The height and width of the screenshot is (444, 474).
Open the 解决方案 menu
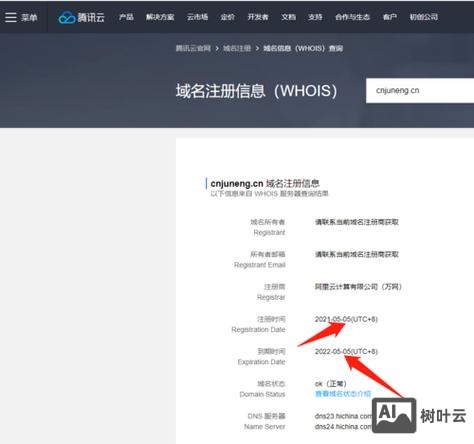(160, 17)
